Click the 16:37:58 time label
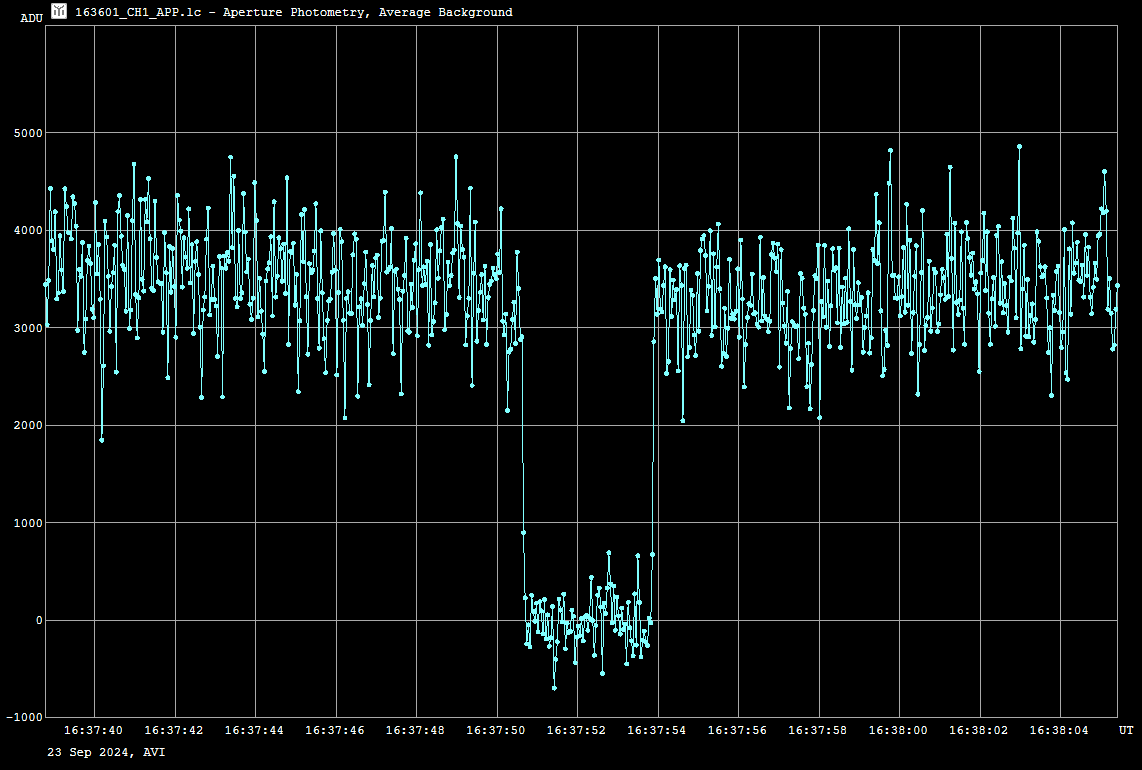Screen dimensions: 1142x770 818,730
